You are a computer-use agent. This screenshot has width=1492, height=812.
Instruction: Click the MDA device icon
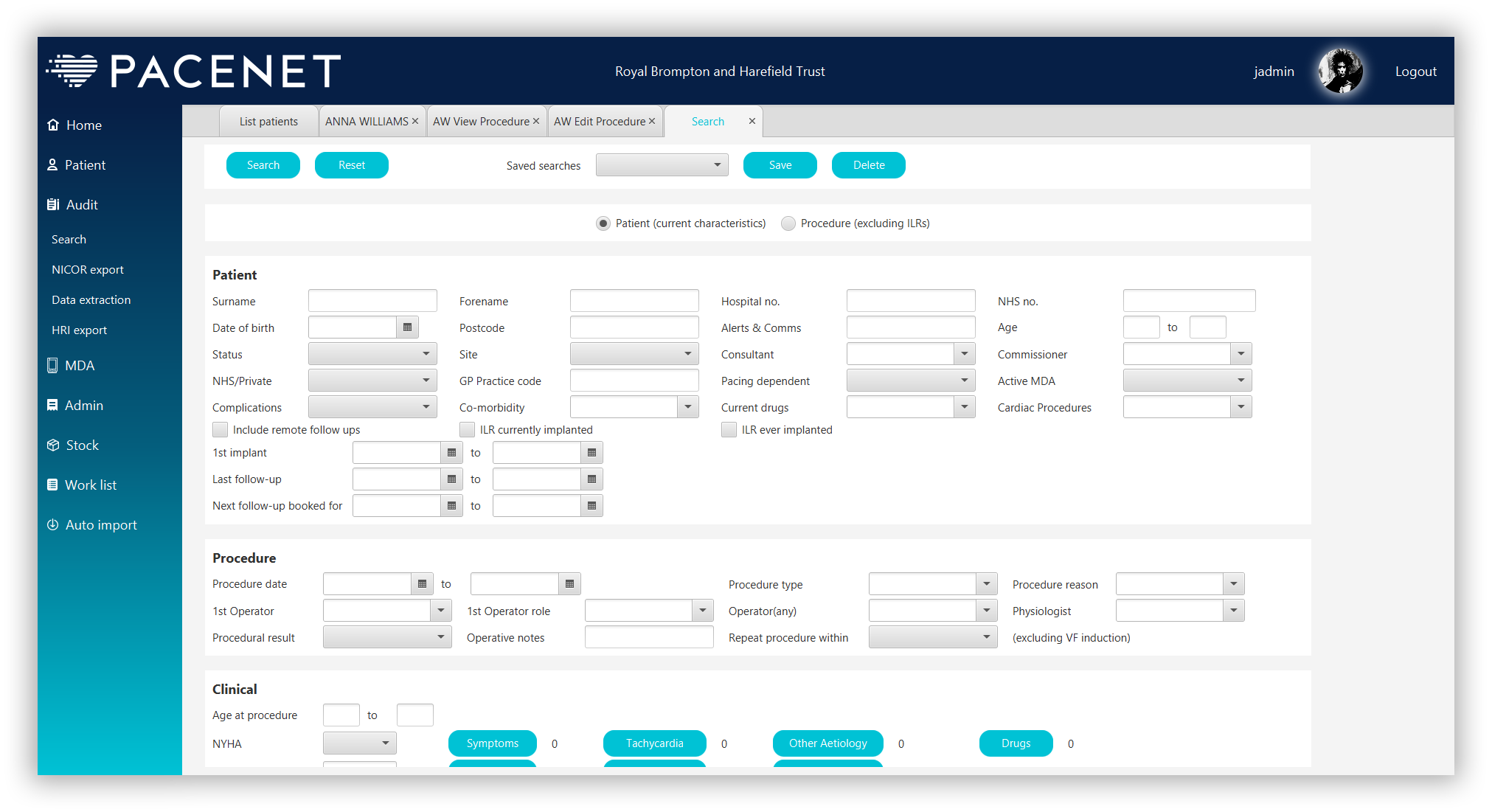coord(52,365)
